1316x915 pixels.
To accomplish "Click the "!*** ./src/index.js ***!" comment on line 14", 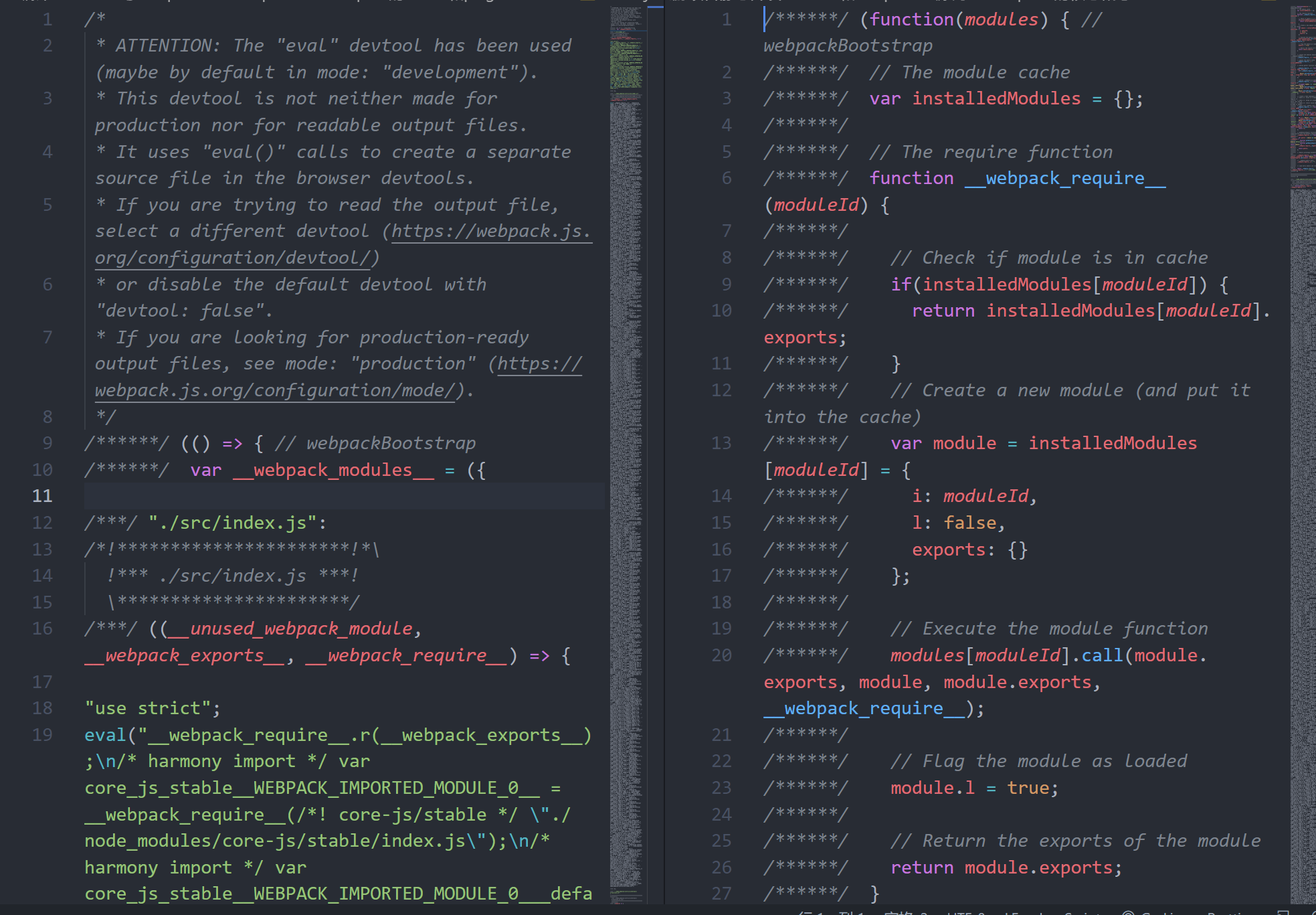I will pyautogui.click(x=232, y=576).
